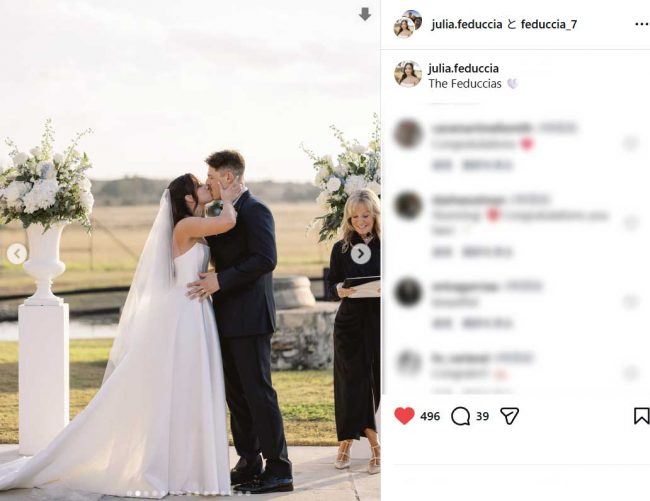Open stacked profile avatars in header
650x501 pixels.
(407, 24)
